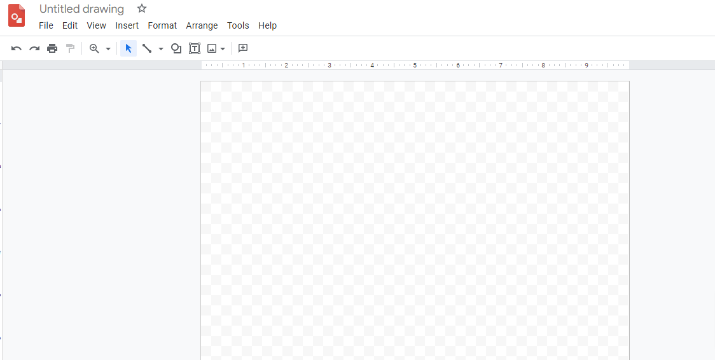
Task: Click the Redo arrow icon
Action: point(34,48)
